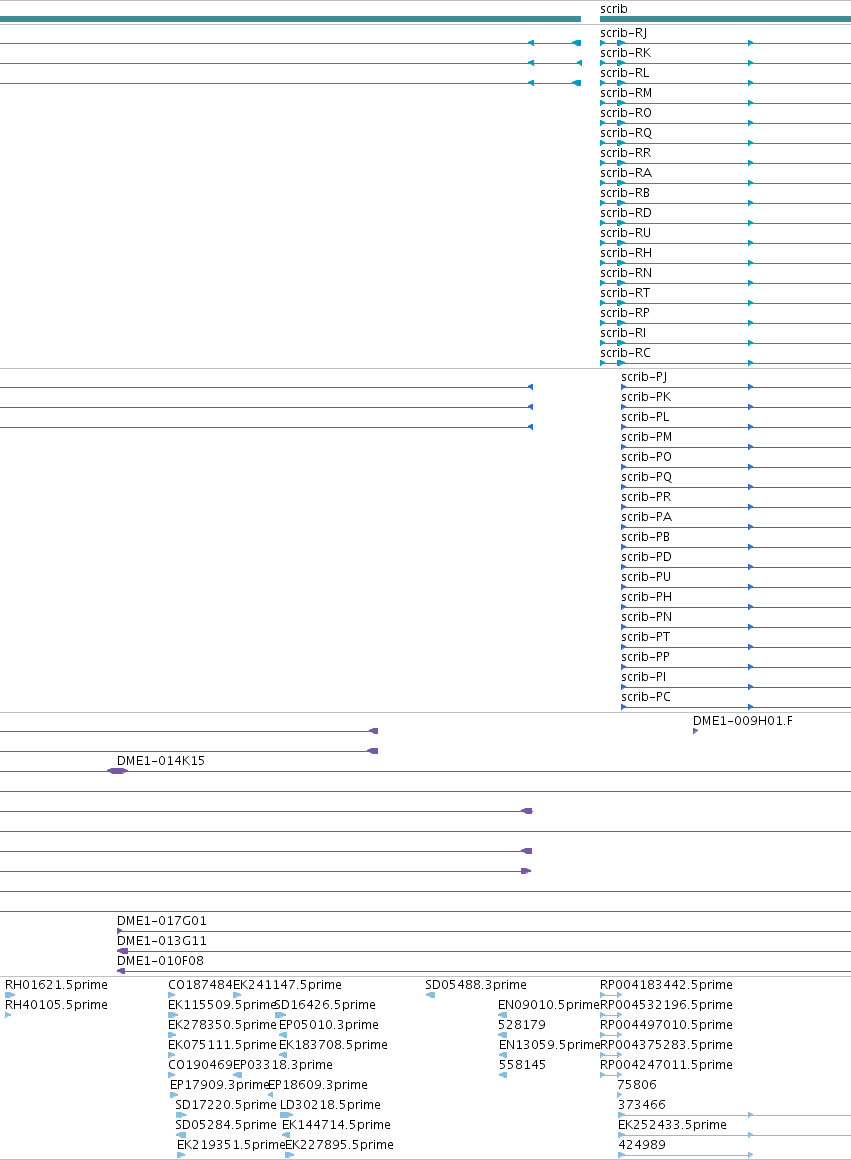Select the DME1-014K15 clone

[x=161, y=761]
